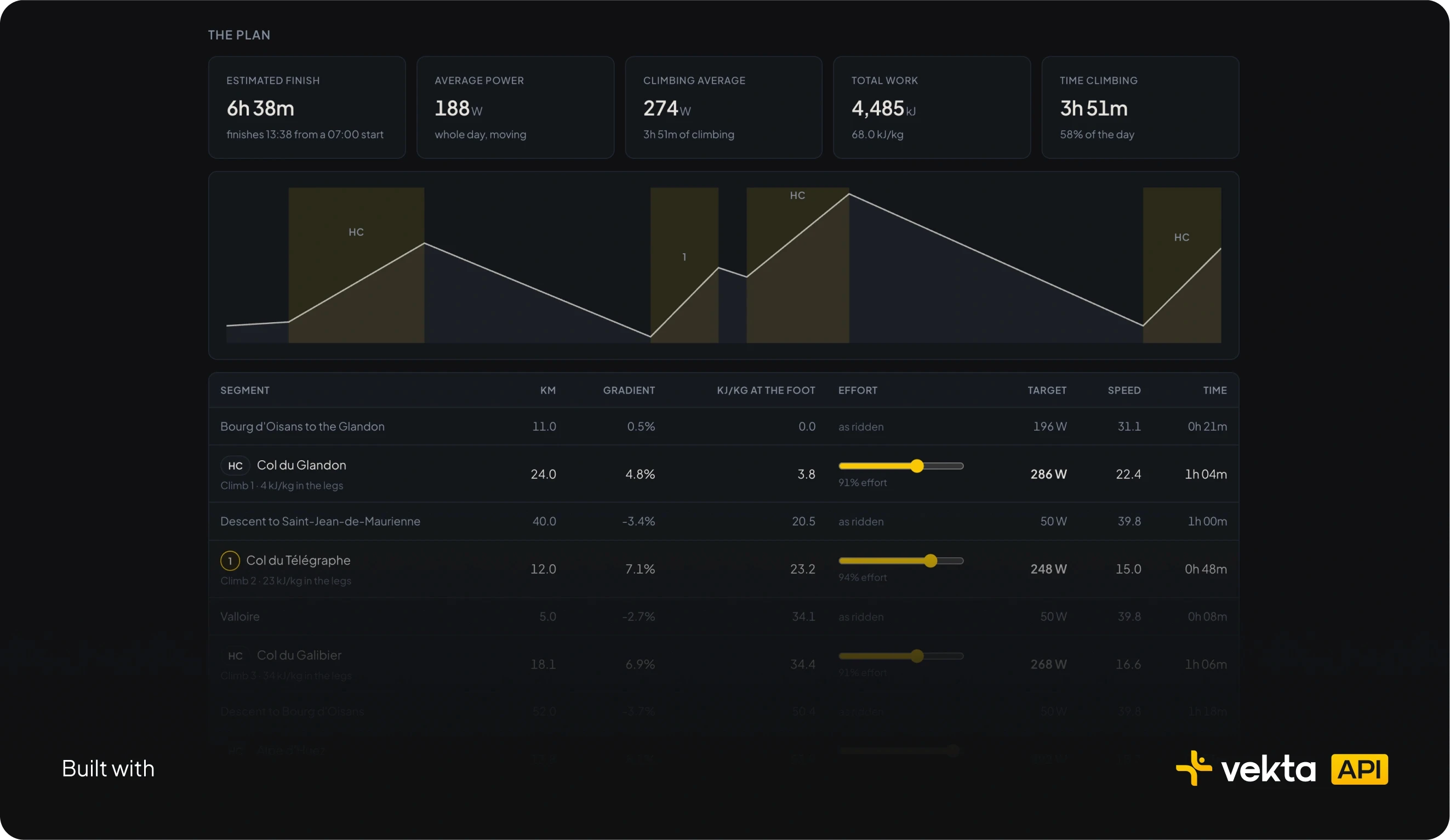This screenshot has width=1450, height=840.
Task: Select the category 1 climb block in the profile chart
Action: (684, 265)
